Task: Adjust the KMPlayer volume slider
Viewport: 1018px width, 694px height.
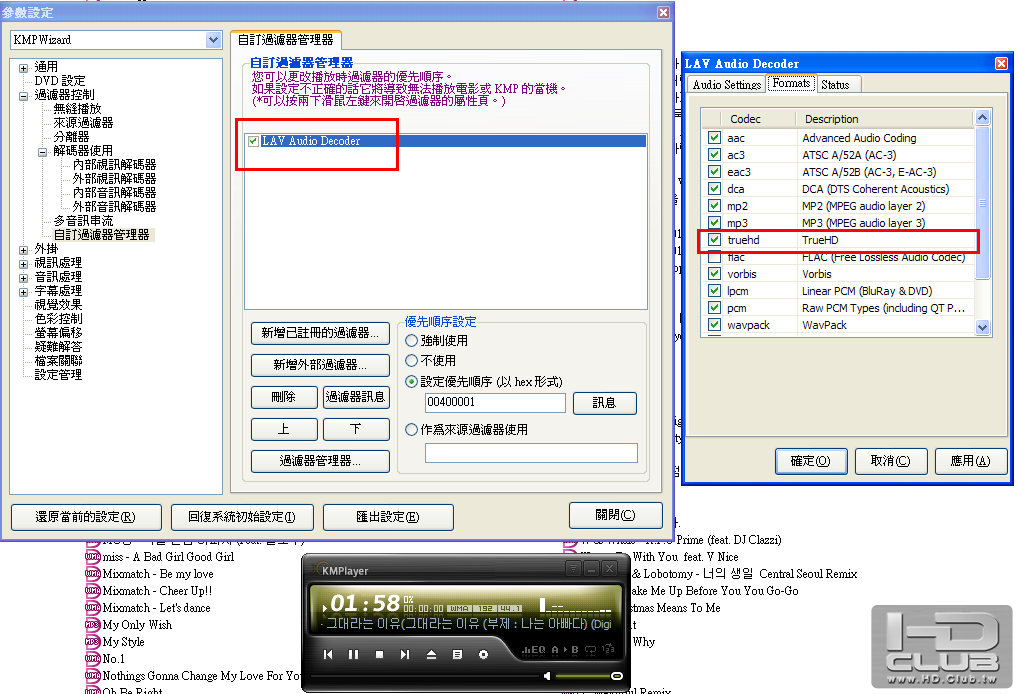Action: [x=589, y=676]
